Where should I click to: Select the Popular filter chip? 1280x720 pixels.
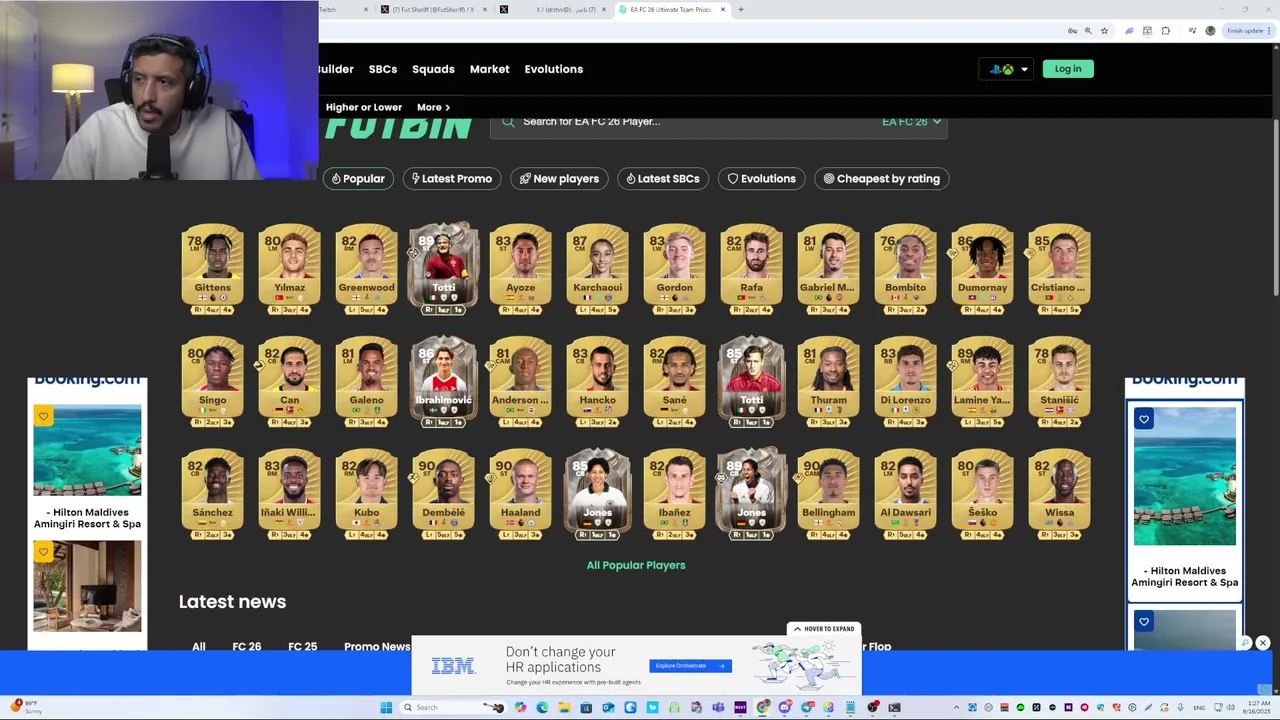click(358, 179)
